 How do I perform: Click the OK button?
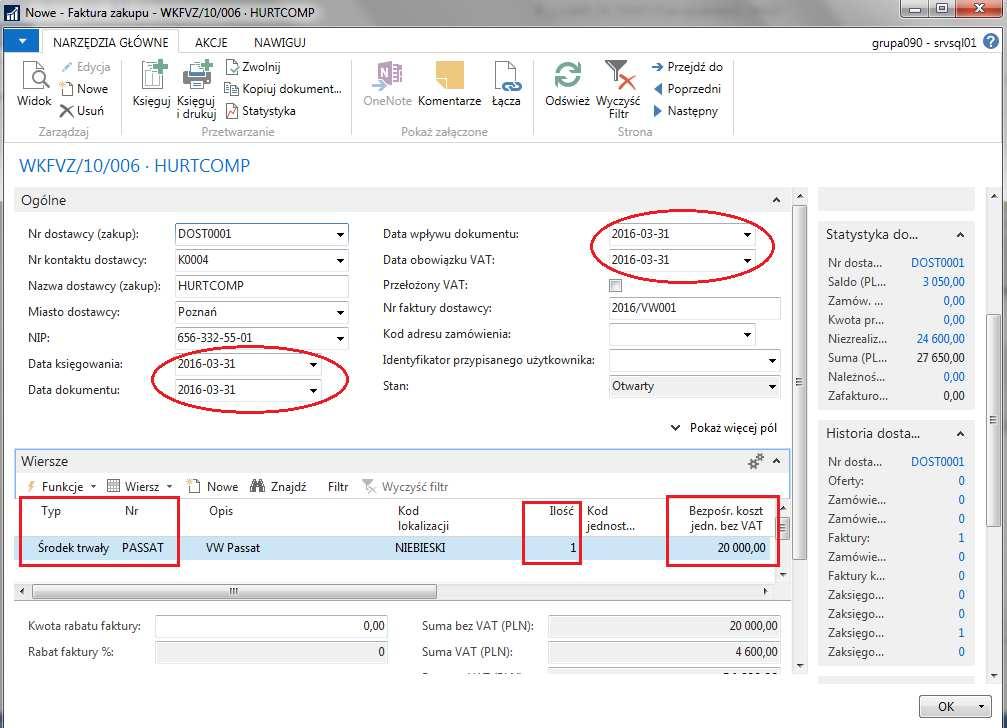coord(946,707)
